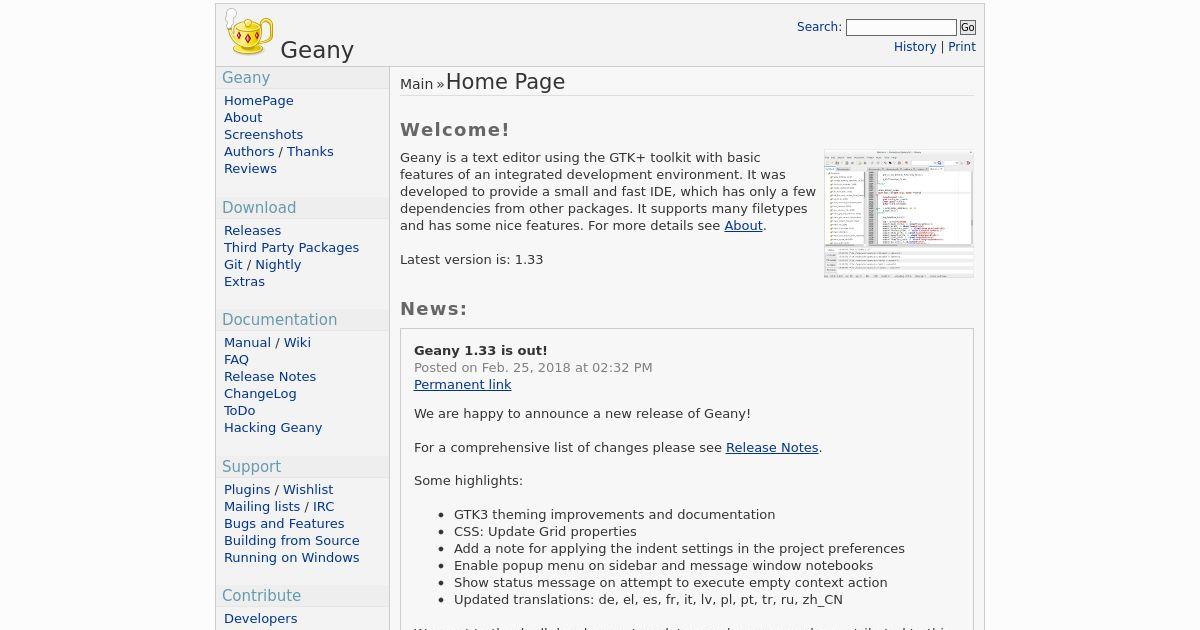Screen dimensions: 1200x630
Task: Open the news Permanent link
Action: tap(462, 385)
